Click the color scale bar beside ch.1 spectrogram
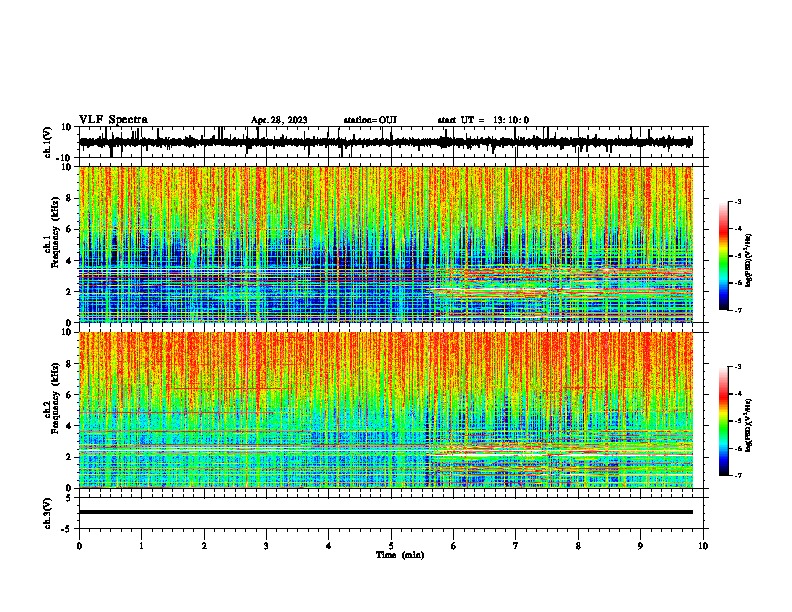This screenshot has height=612, width=792. (x=724, y=256)
